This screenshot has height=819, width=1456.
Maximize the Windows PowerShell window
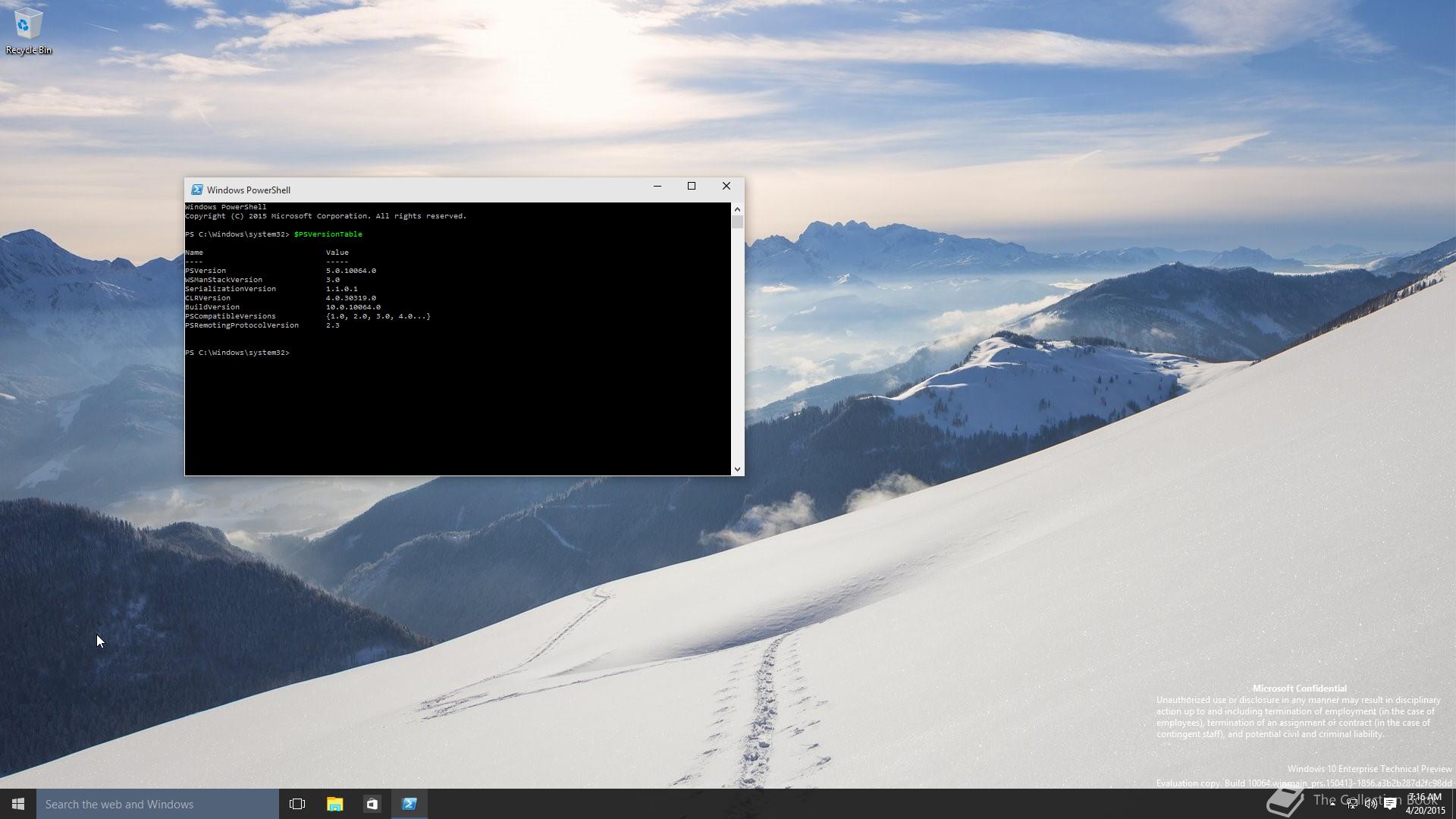[x=692, y=187]
